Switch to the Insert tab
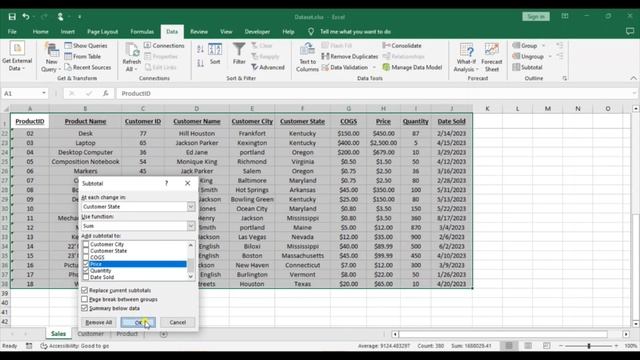 coord(68,31)
